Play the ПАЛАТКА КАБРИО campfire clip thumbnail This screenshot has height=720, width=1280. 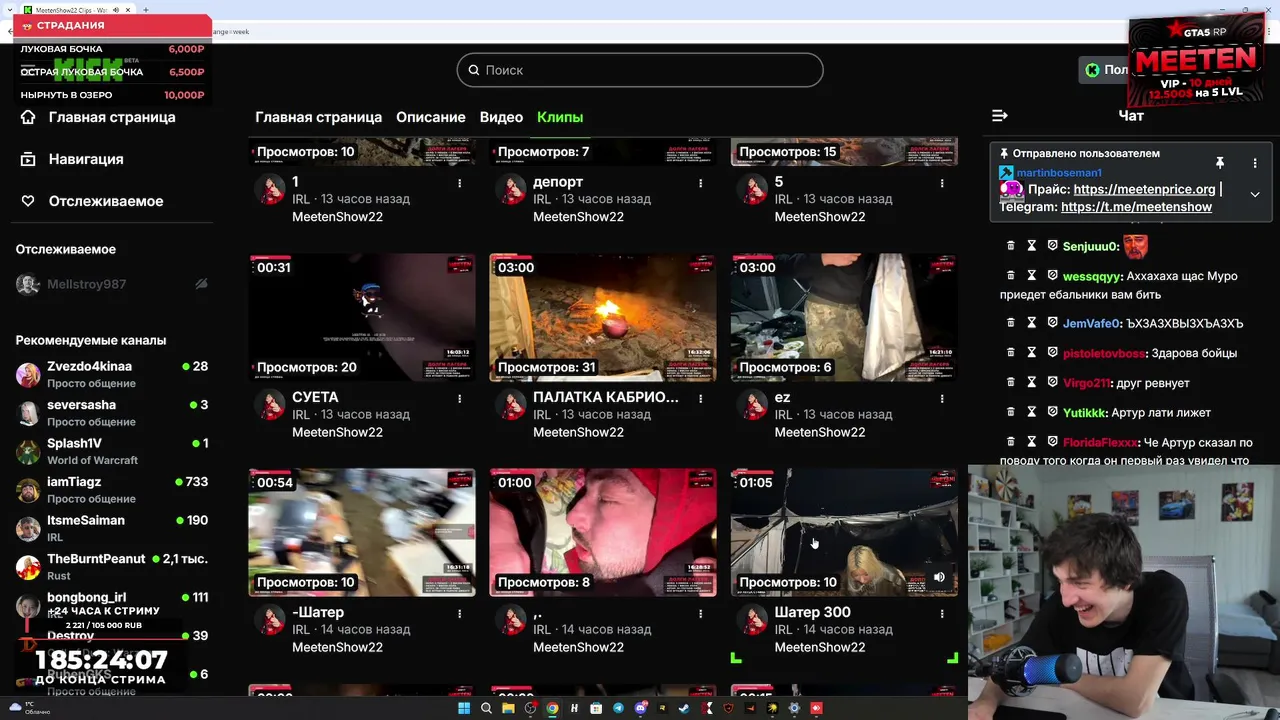603,317
